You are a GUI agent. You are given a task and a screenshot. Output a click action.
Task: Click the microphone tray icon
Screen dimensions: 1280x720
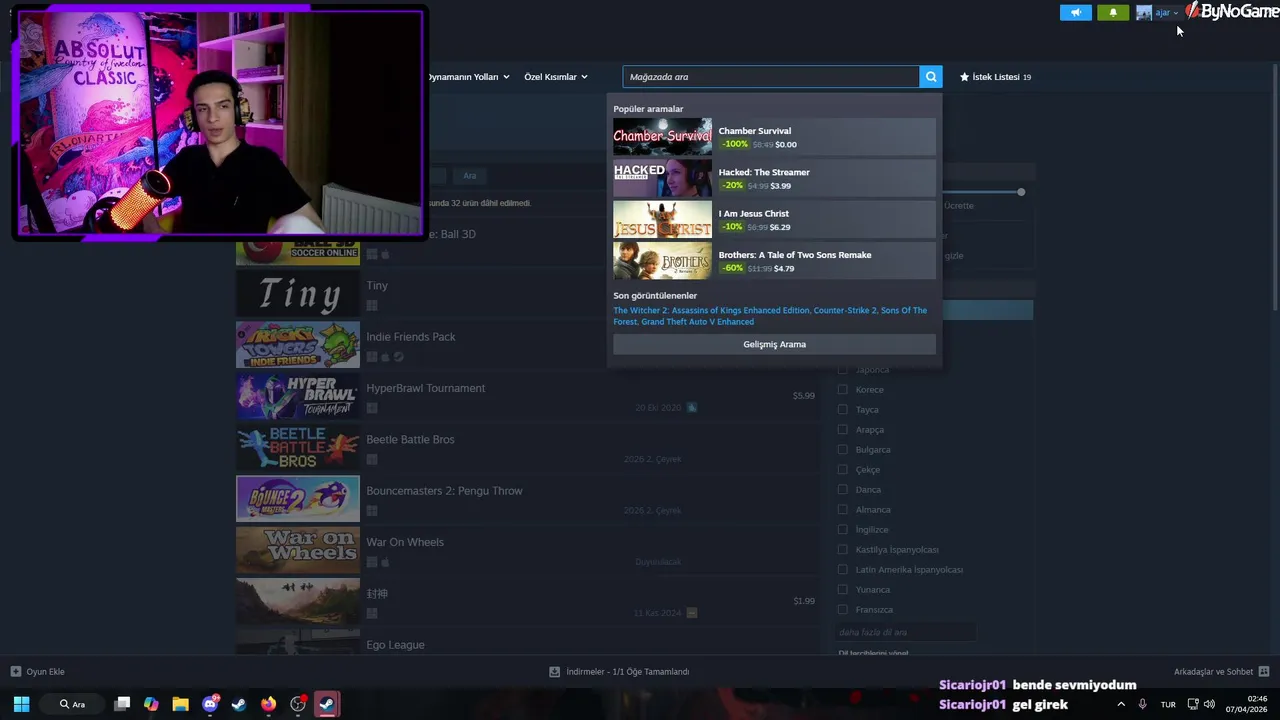(1142, 704)
